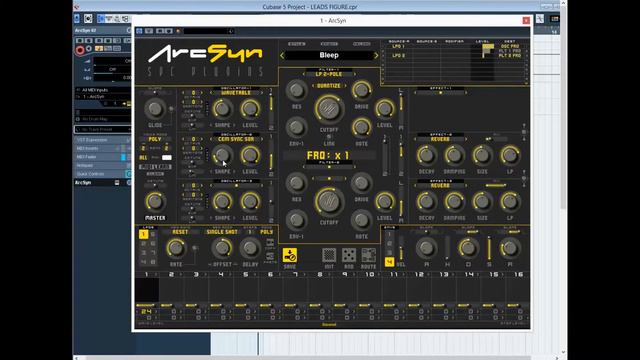640x360 pixels.
Task: Click the FRQ: x 1 display
Action: [329, 156]
